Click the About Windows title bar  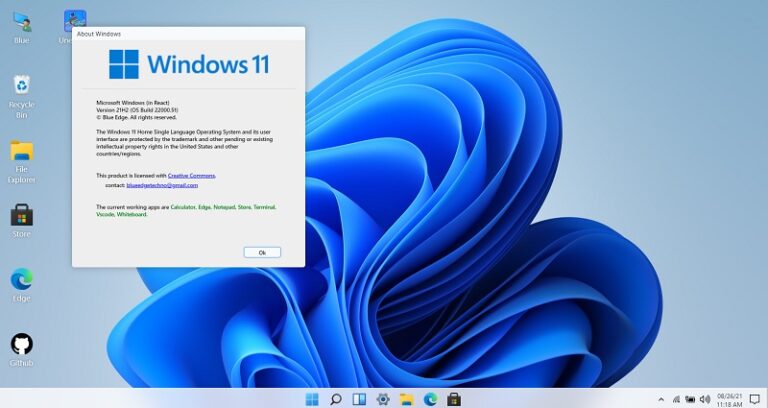(189, 34)
